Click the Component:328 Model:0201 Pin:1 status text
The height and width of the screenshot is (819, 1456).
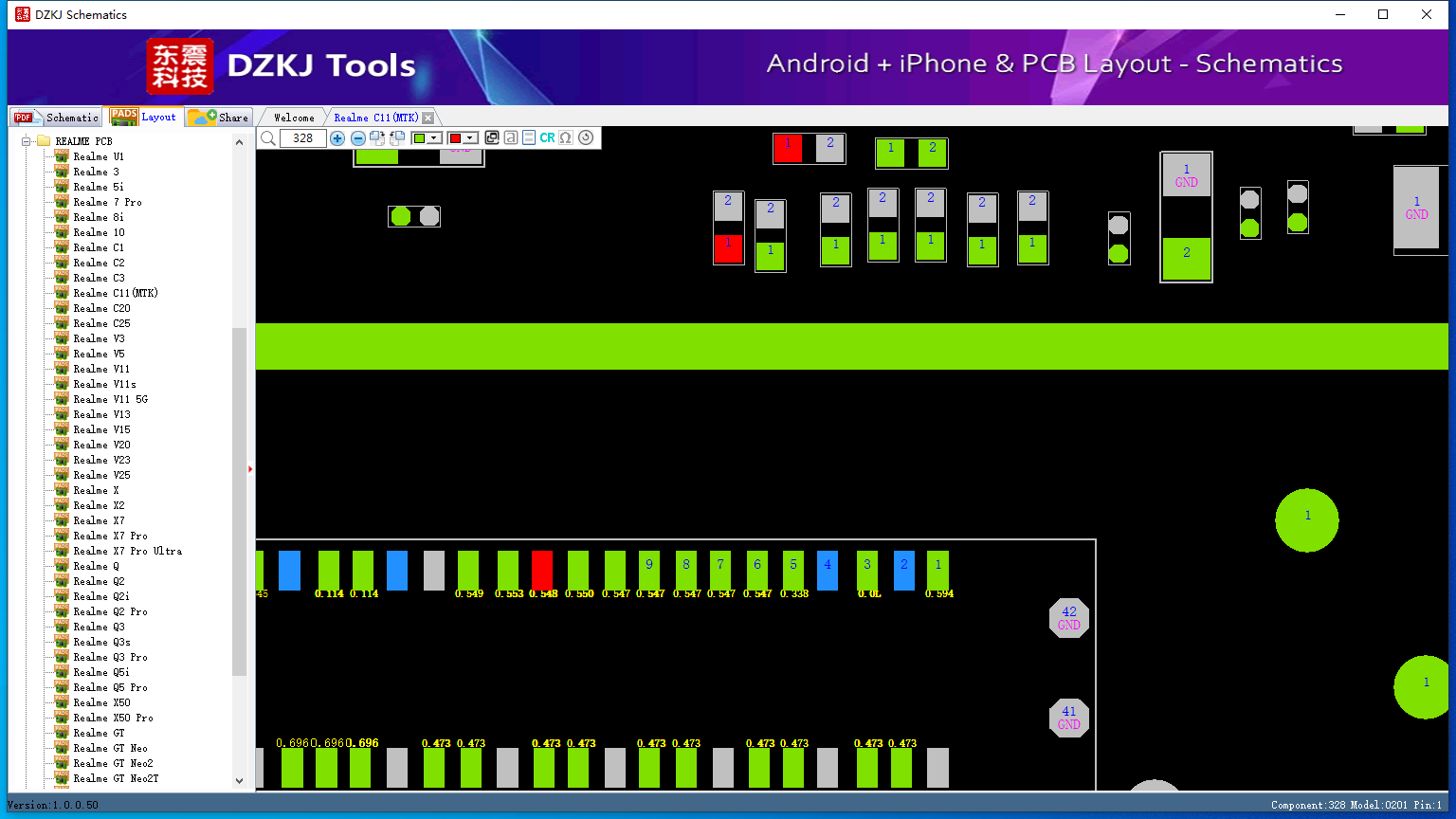(1356, 805)
